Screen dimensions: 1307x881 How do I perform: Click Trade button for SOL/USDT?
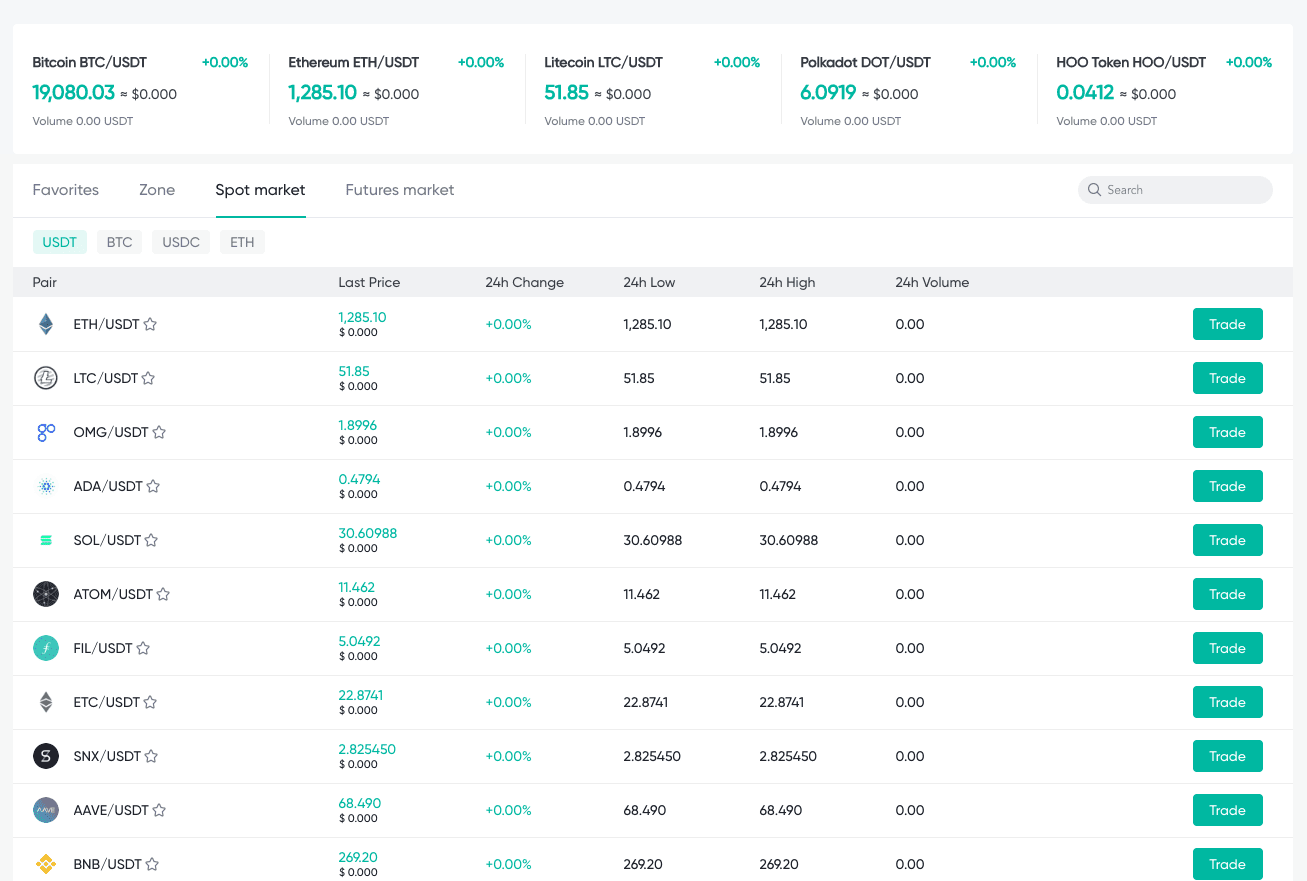point(1227,540)
